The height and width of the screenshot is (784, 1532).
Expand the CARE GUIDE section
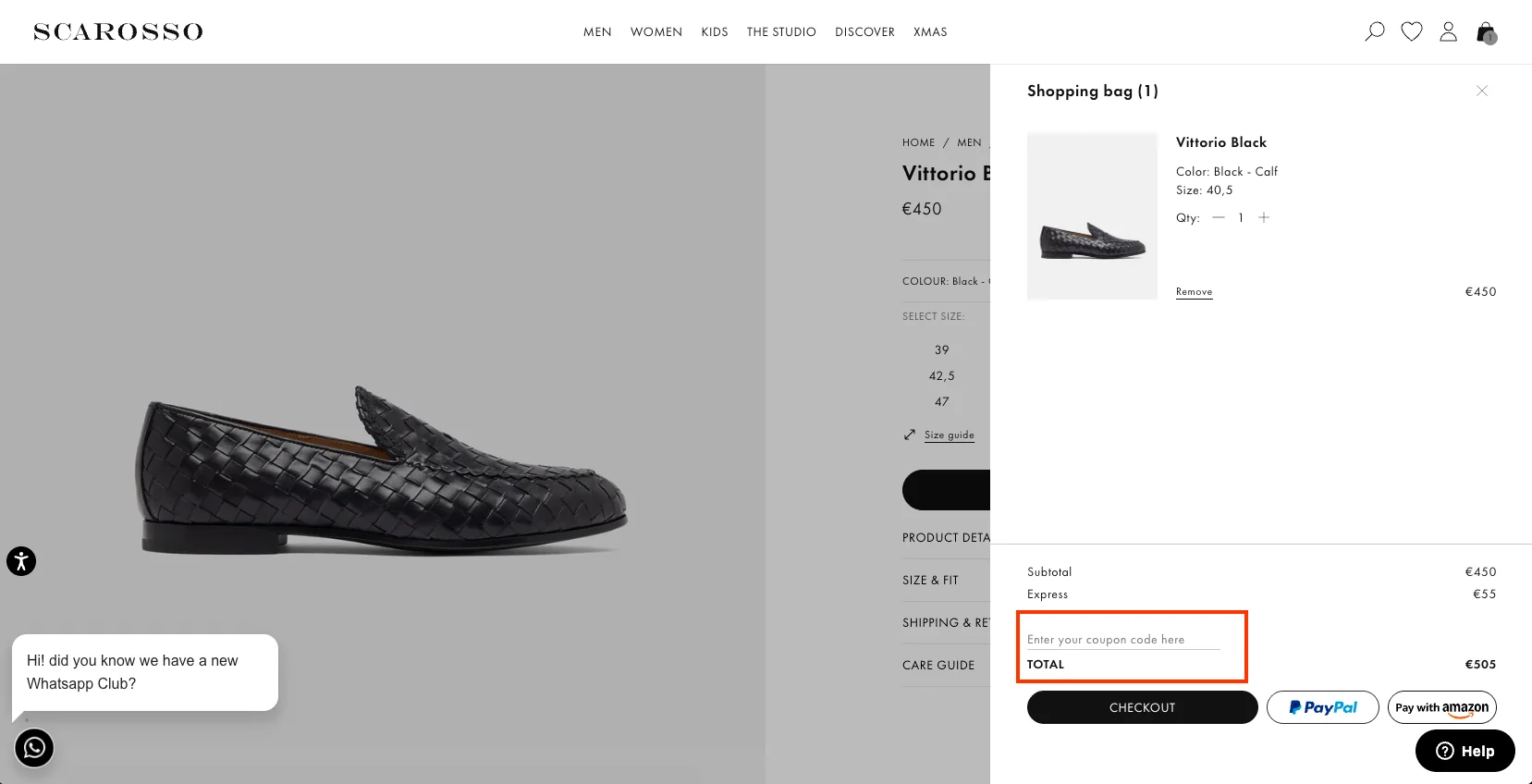tap(938, 665)
